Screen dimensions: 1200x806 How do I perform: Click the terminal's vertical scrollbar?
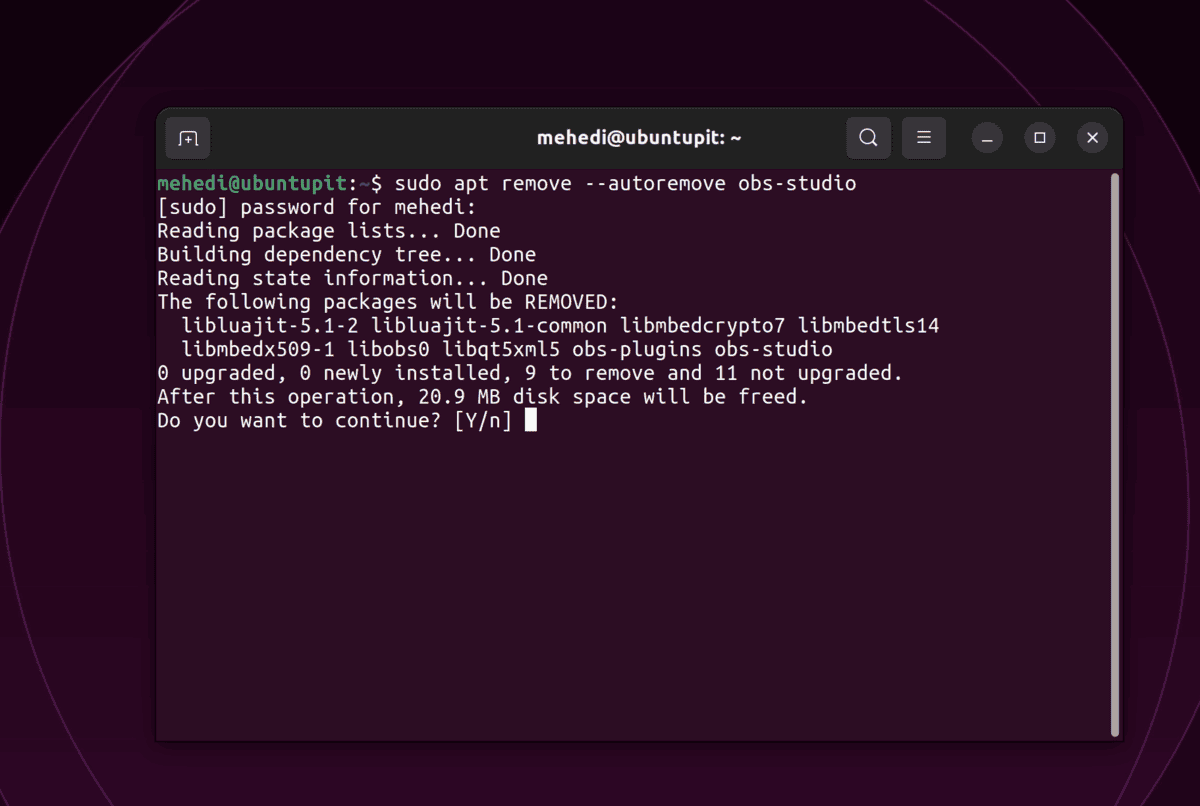coord(1114,455)
